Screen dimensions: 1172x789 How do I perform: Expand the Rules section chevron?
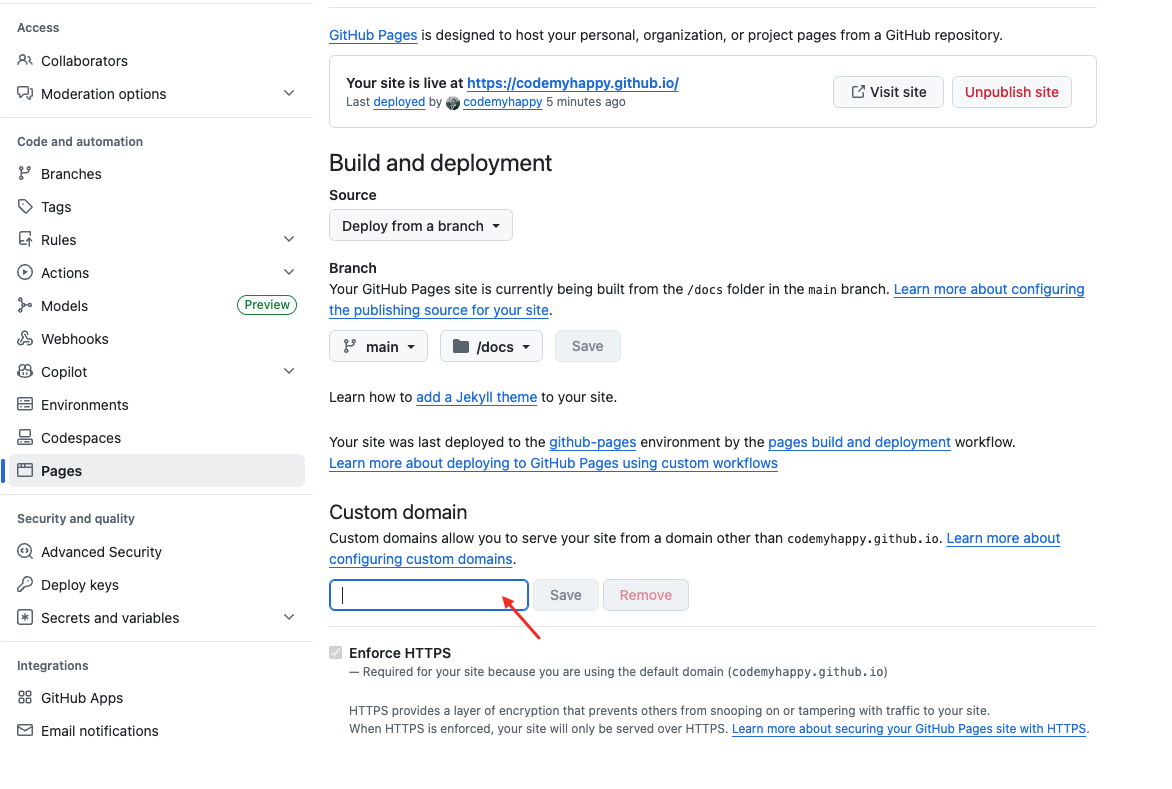(289, 239)
